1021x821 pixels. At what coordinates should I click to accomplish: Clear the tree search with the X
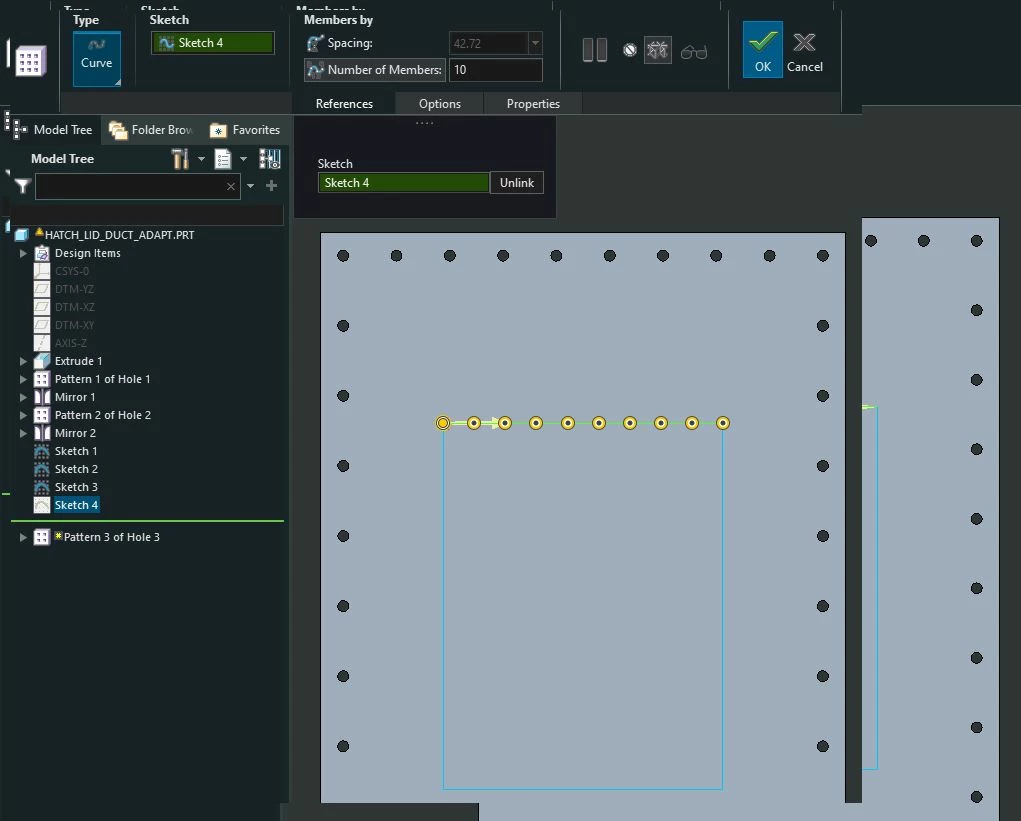(x=231, y=186)
